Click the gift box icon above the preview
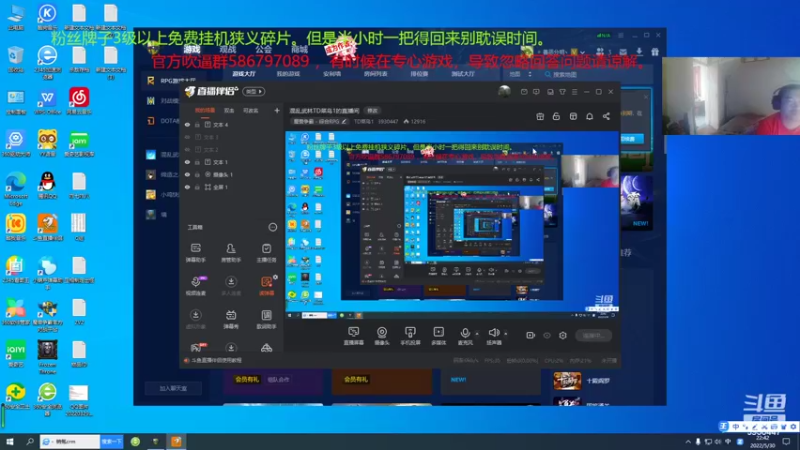The height and width of the screenshot is (450, 800). click(x=540, y=116)
